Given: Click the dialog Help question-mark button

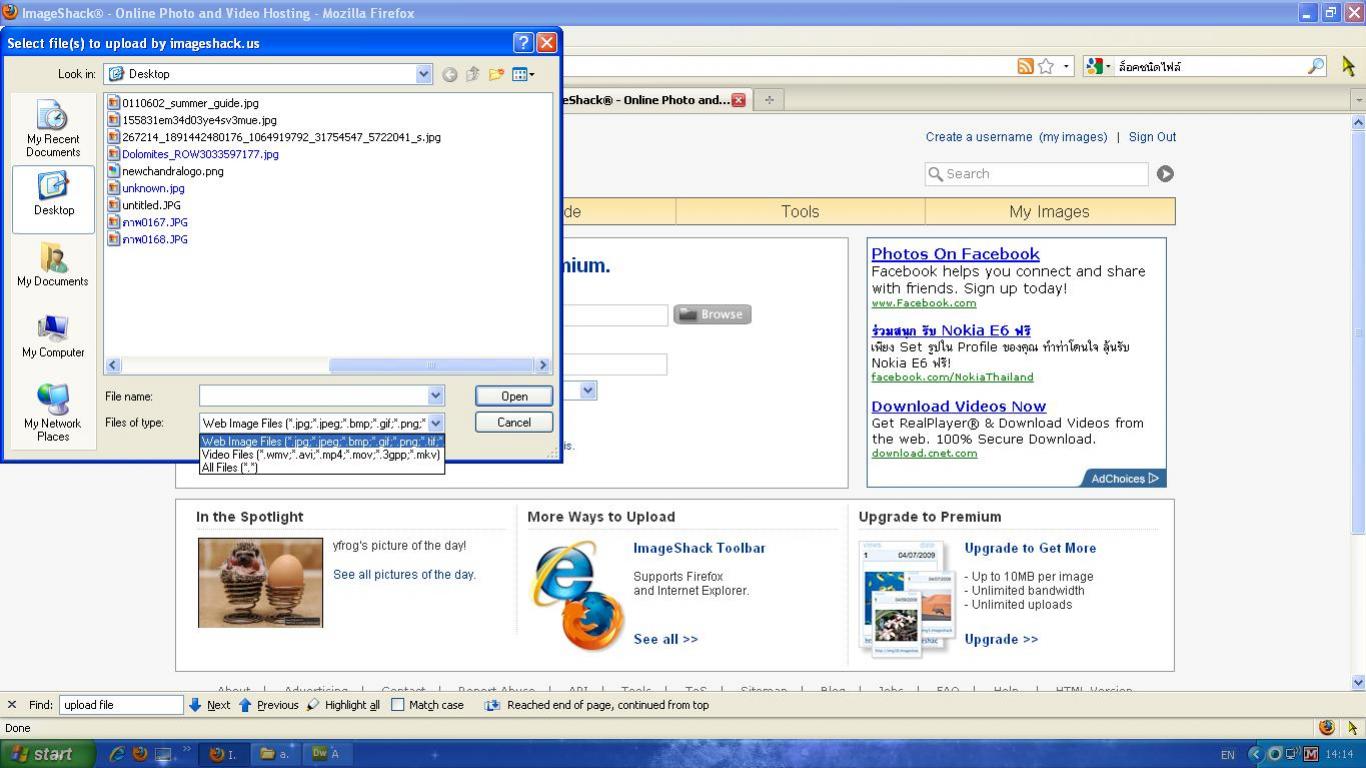Looking at the screenshot, I should click(523, 42).
